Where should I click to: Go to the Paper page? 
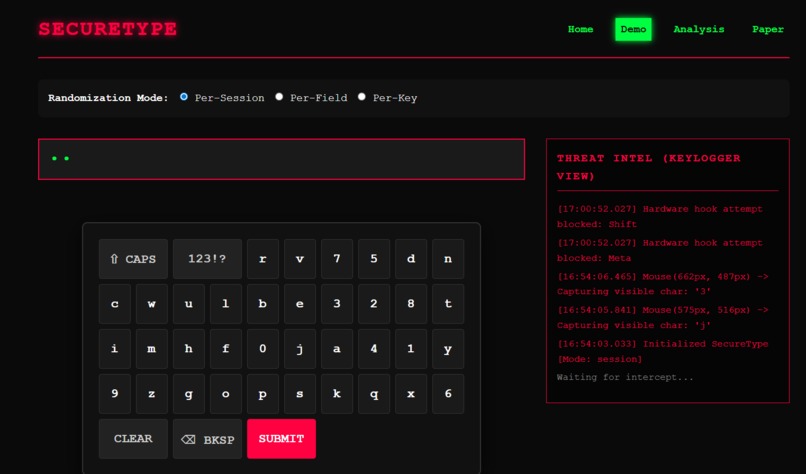767,29
